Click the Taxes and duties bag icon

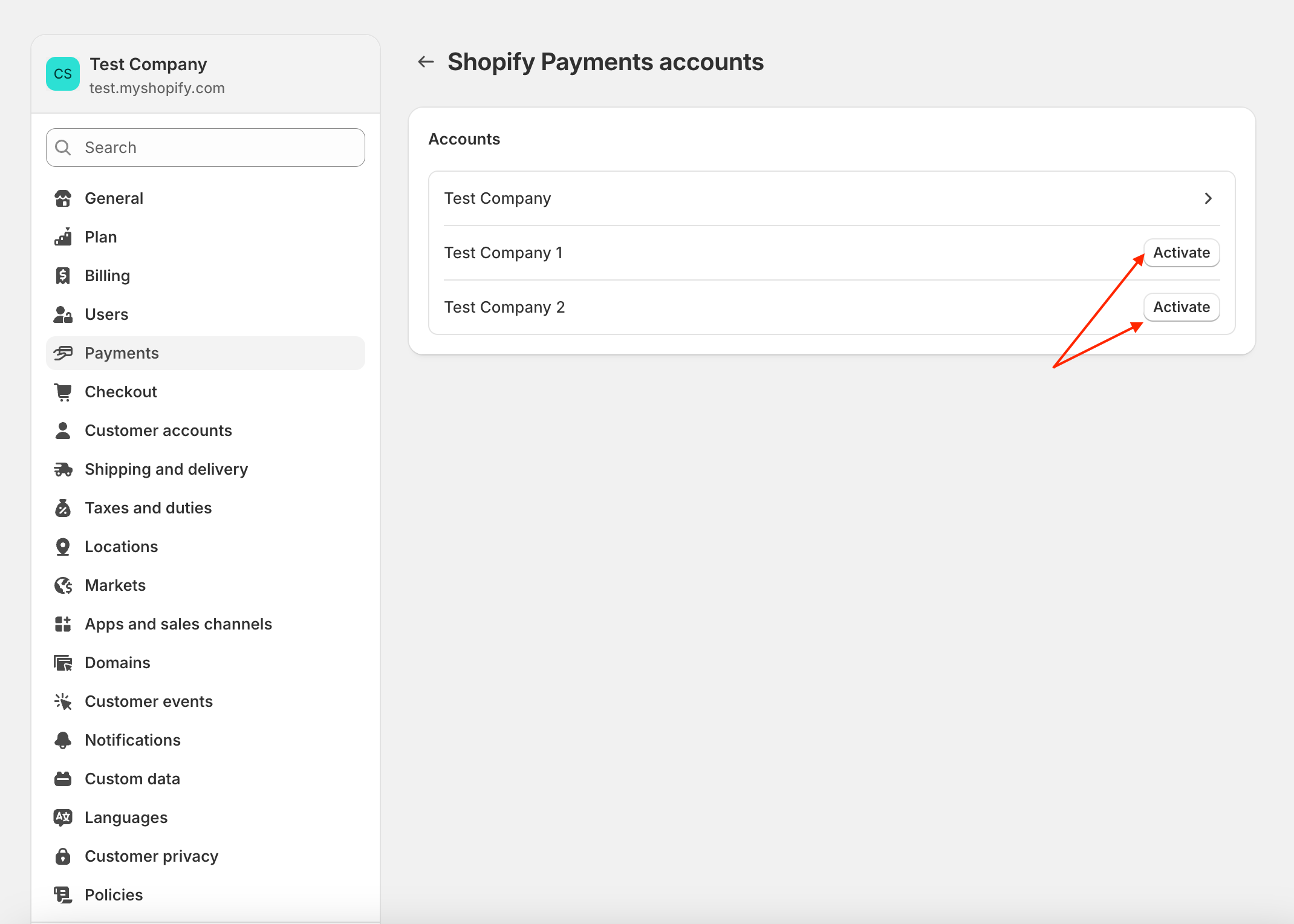pos(63,508)
